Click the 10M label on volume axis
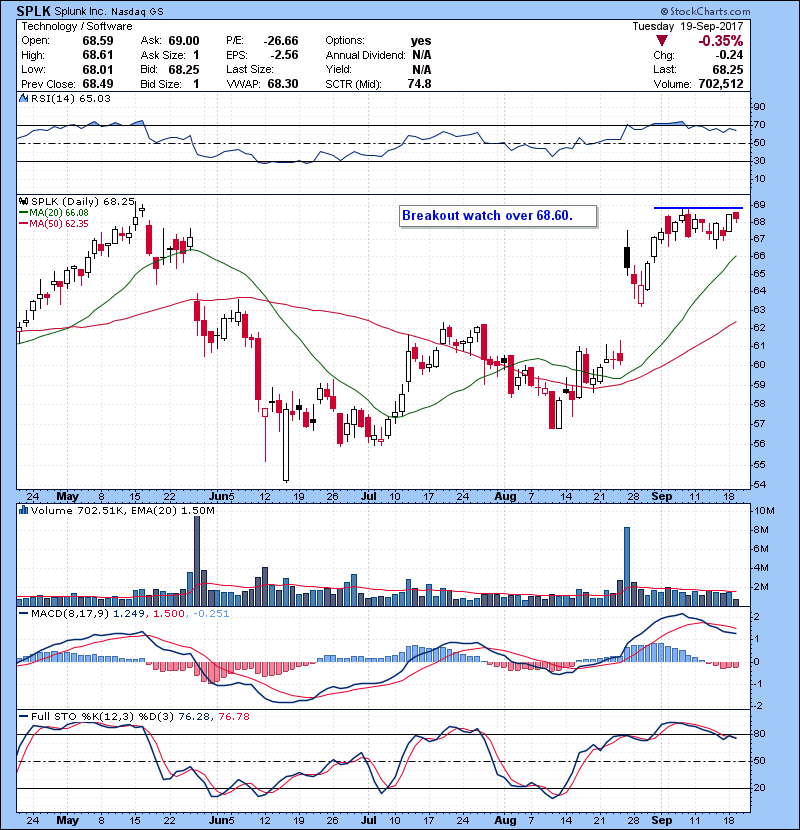Image resolution: width=800 pixels, height=830 pixels. pyautogui.click(x=764, y=511)
